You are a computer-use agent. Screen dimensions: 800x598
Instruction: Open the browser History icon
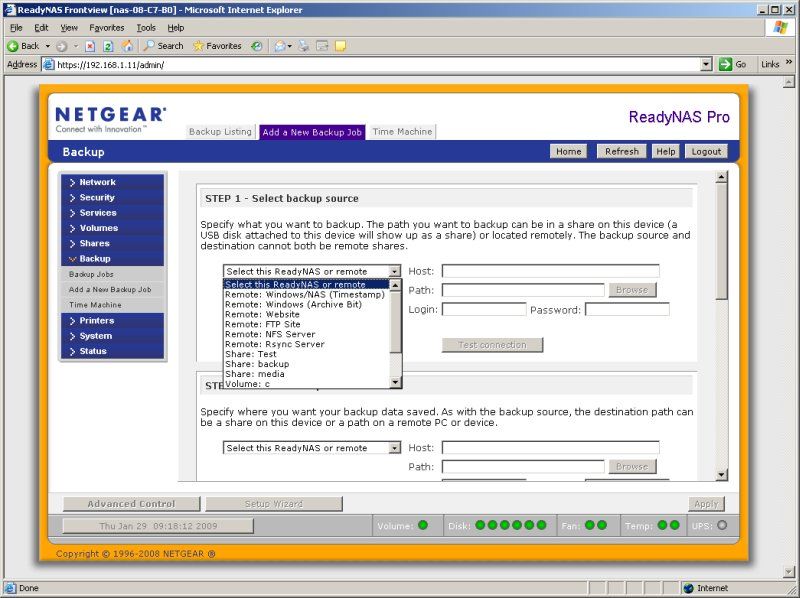(x=257, y=46)
